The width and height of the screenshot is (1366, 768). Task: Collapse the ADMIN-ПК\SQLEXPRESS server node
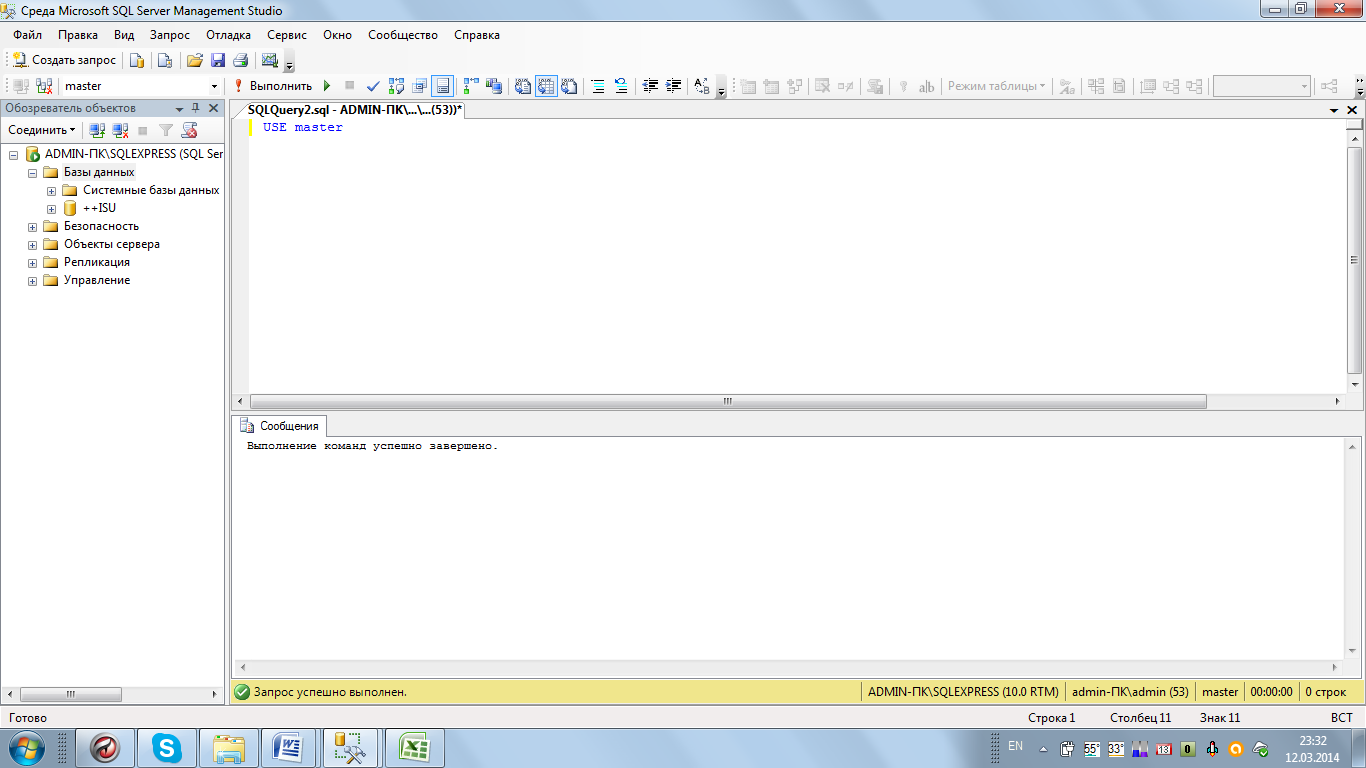pos(14,155)
